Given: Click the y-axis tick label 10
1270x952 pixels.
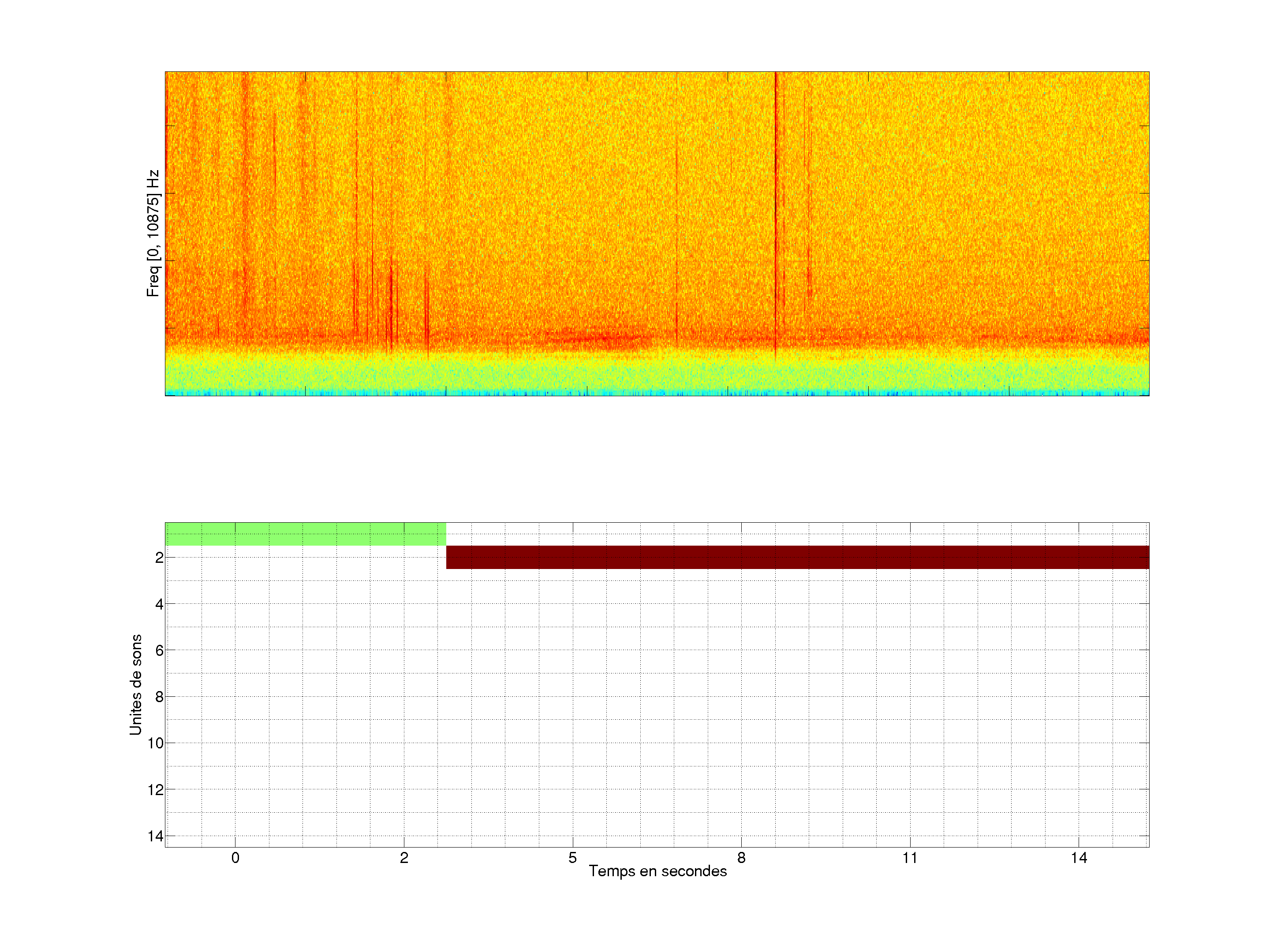Looking at the screenshot, I should pyautogui.click(x=156, y=743).
